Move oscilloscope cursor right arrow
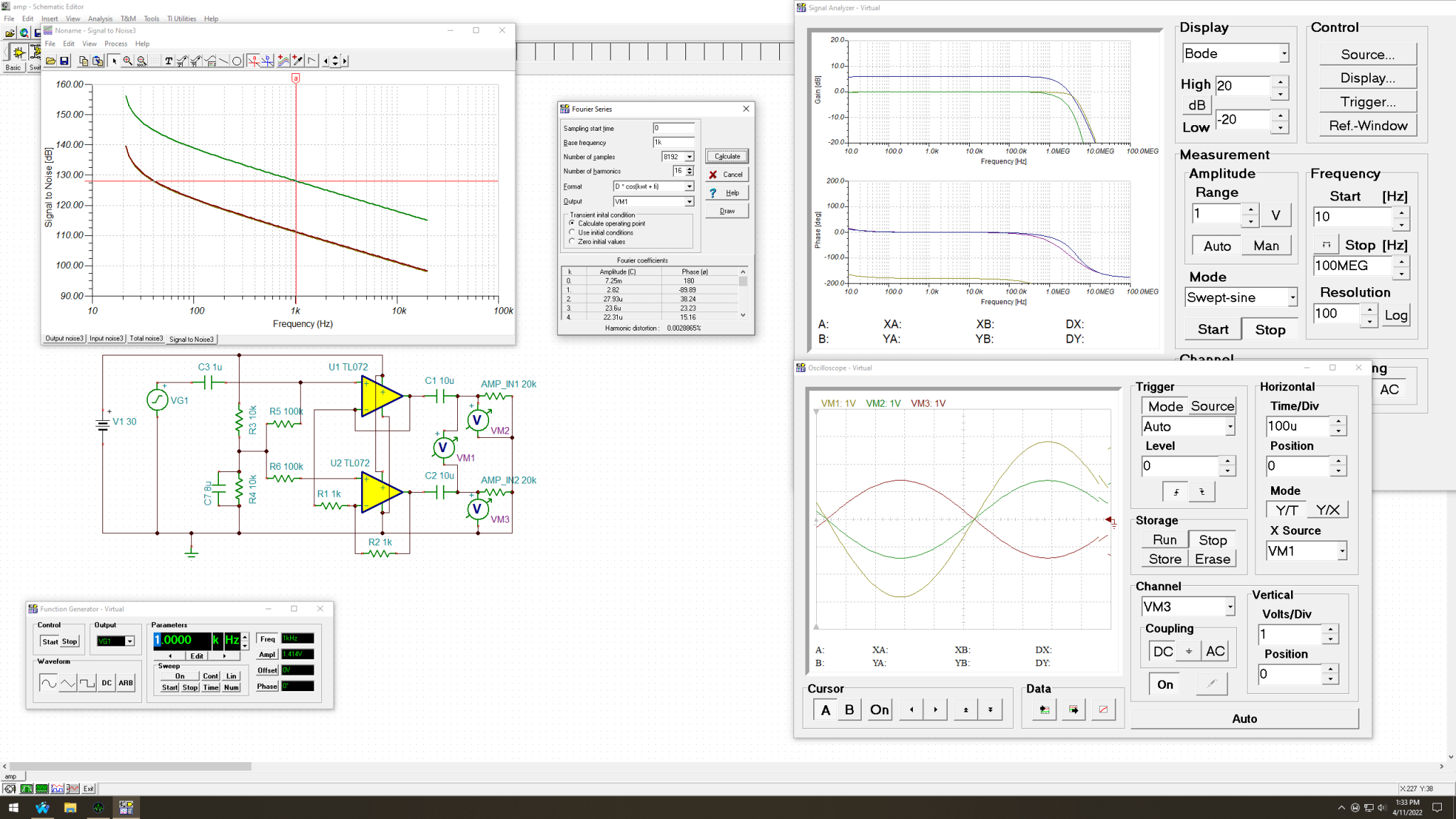The width and height of the screenshot is (1456, 819). click(936, 710)
